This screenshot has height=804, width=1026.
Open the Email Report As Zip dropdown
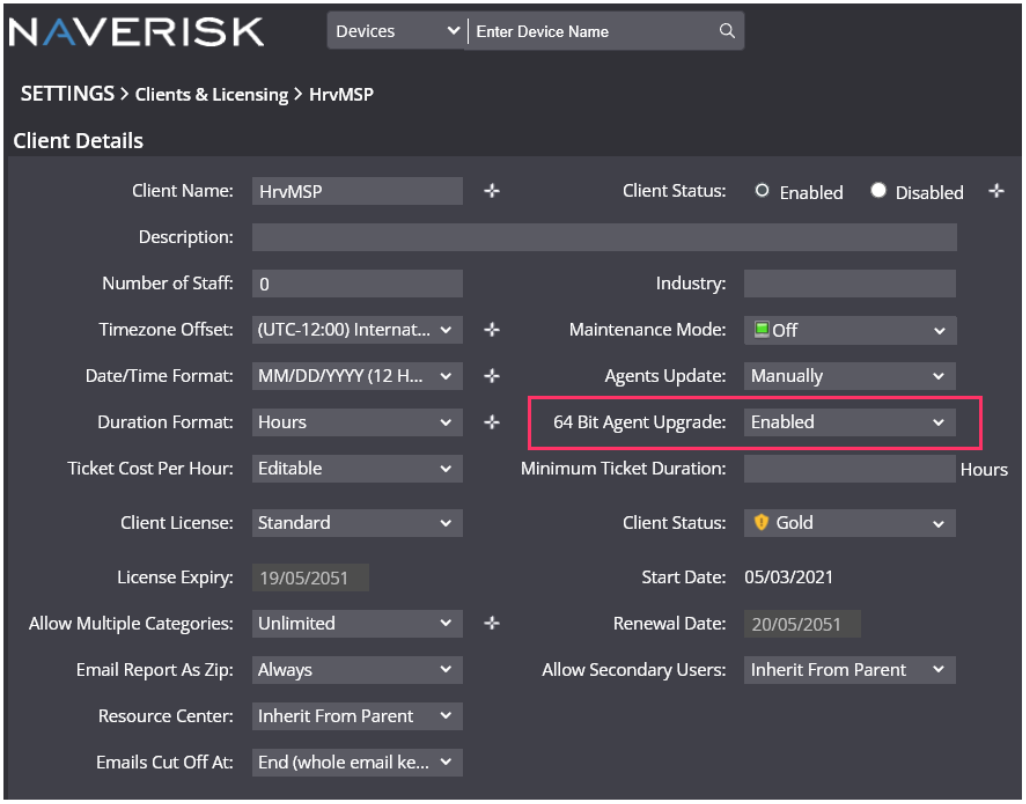(357, 670)
